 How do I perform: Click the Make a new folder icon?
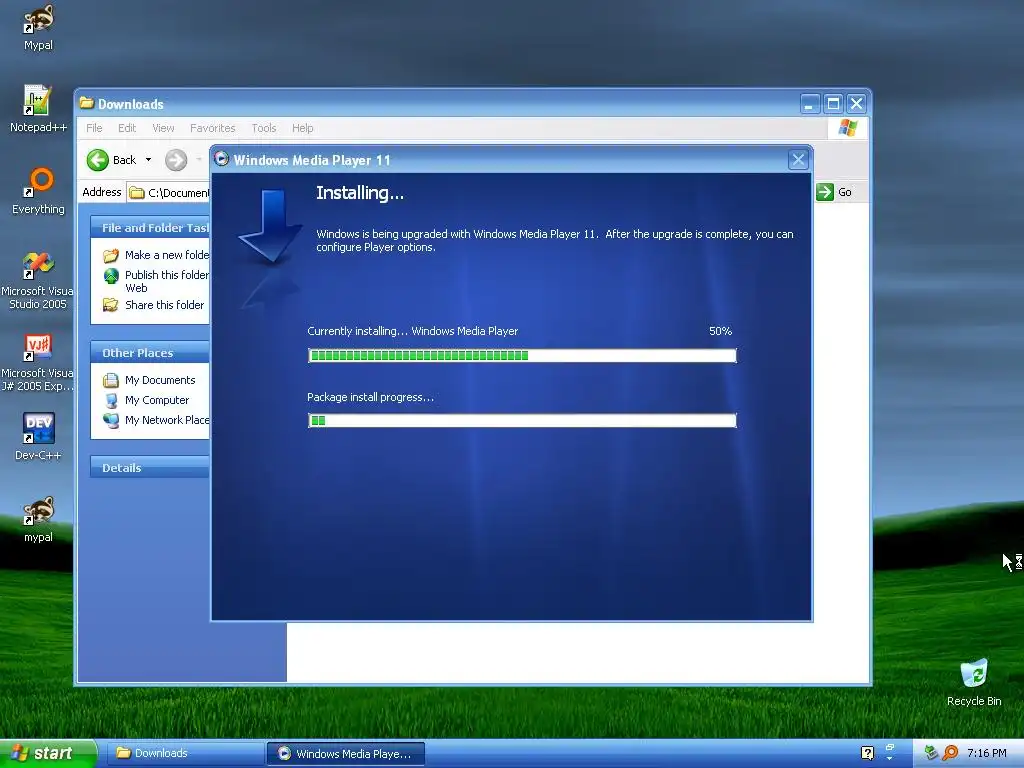click(111, 255)
